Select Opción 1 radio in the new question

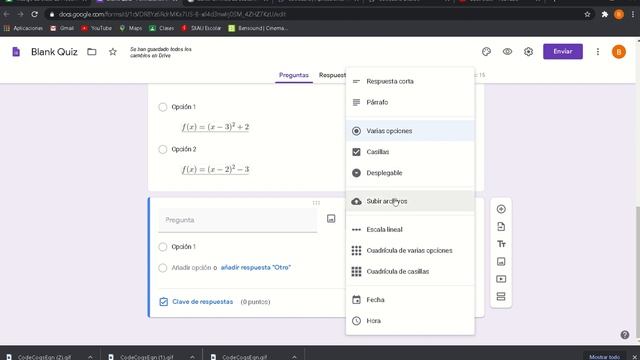162,247
